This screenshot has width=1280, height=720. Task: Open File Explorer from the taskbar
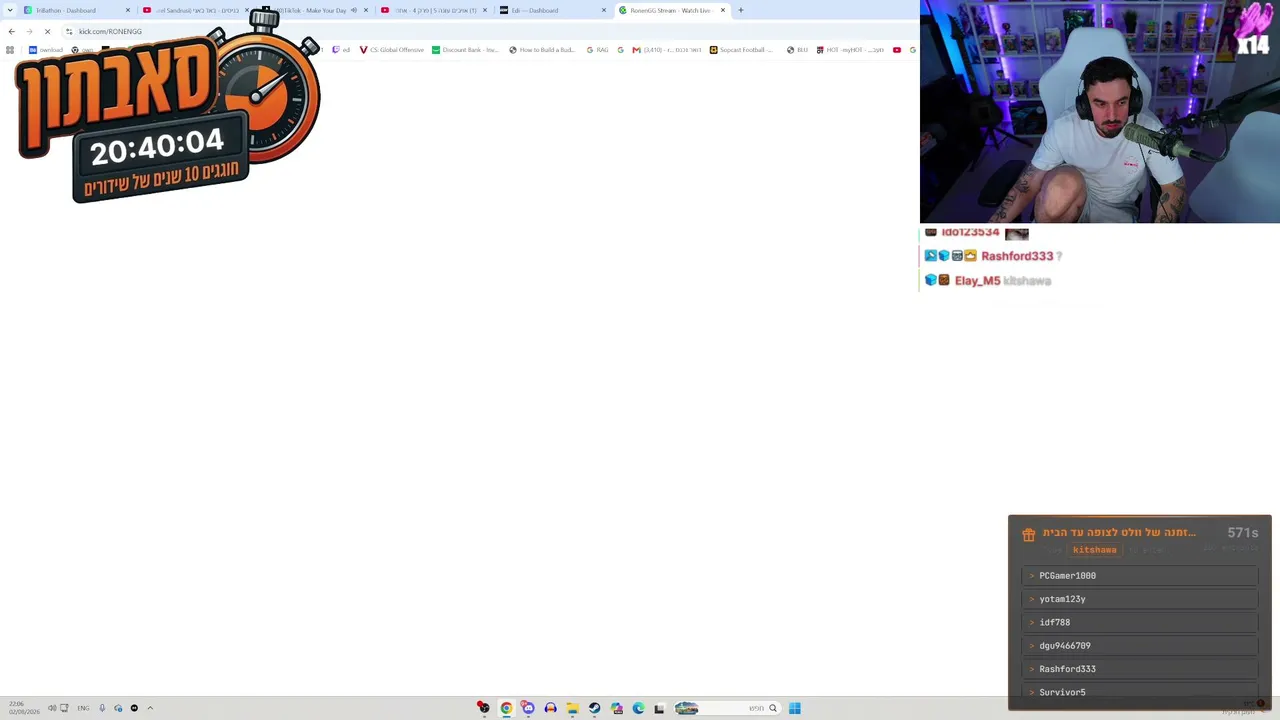[x=572, y=708]
